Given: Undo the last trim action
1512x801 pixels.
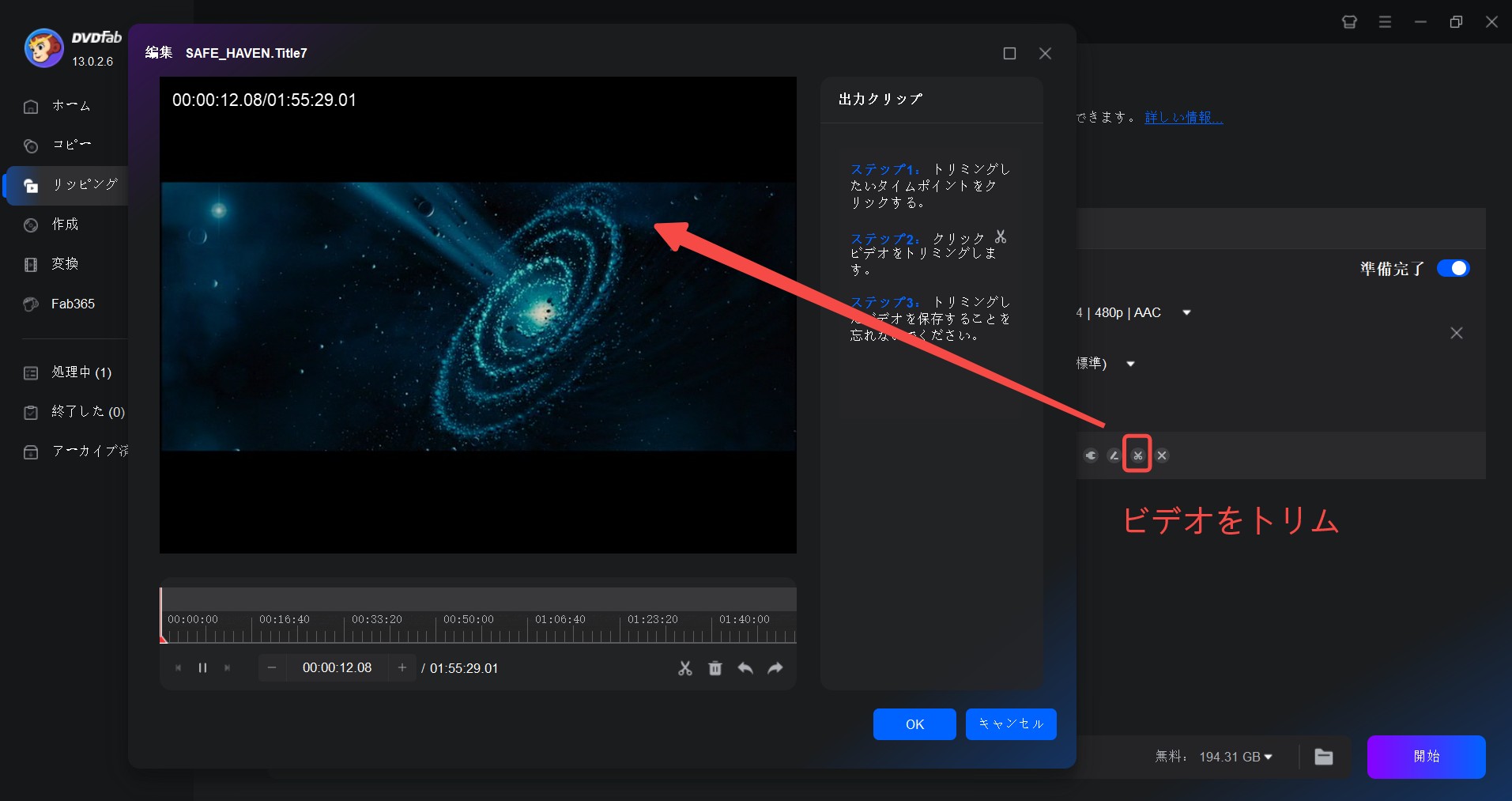Looking at the screenshot, I should [745, 668].
